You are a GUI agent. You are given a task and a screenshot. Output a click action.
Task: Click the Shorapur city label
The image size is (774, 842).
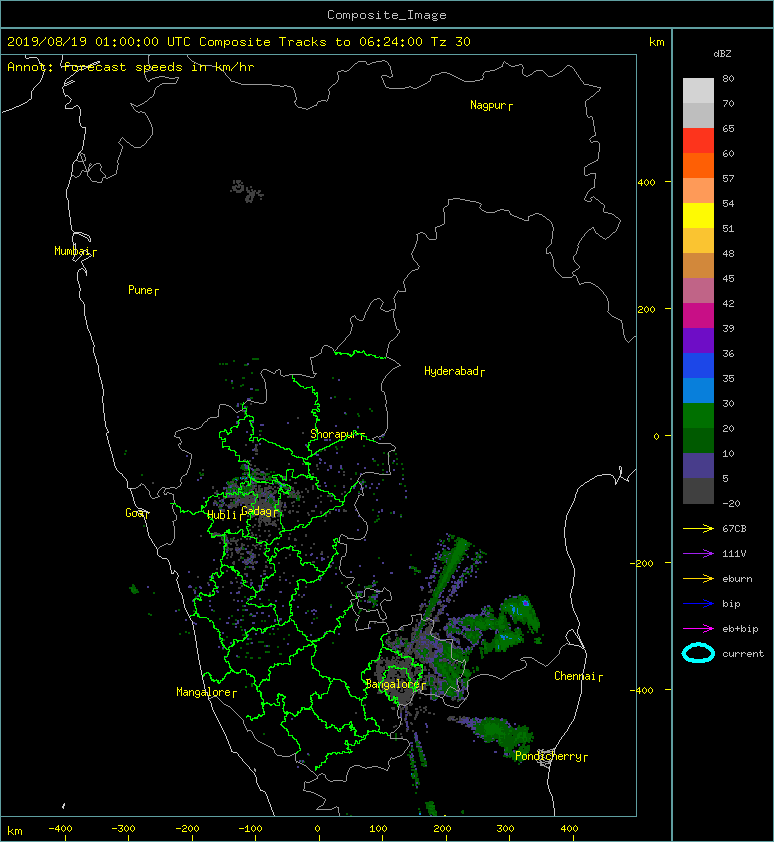334,434
